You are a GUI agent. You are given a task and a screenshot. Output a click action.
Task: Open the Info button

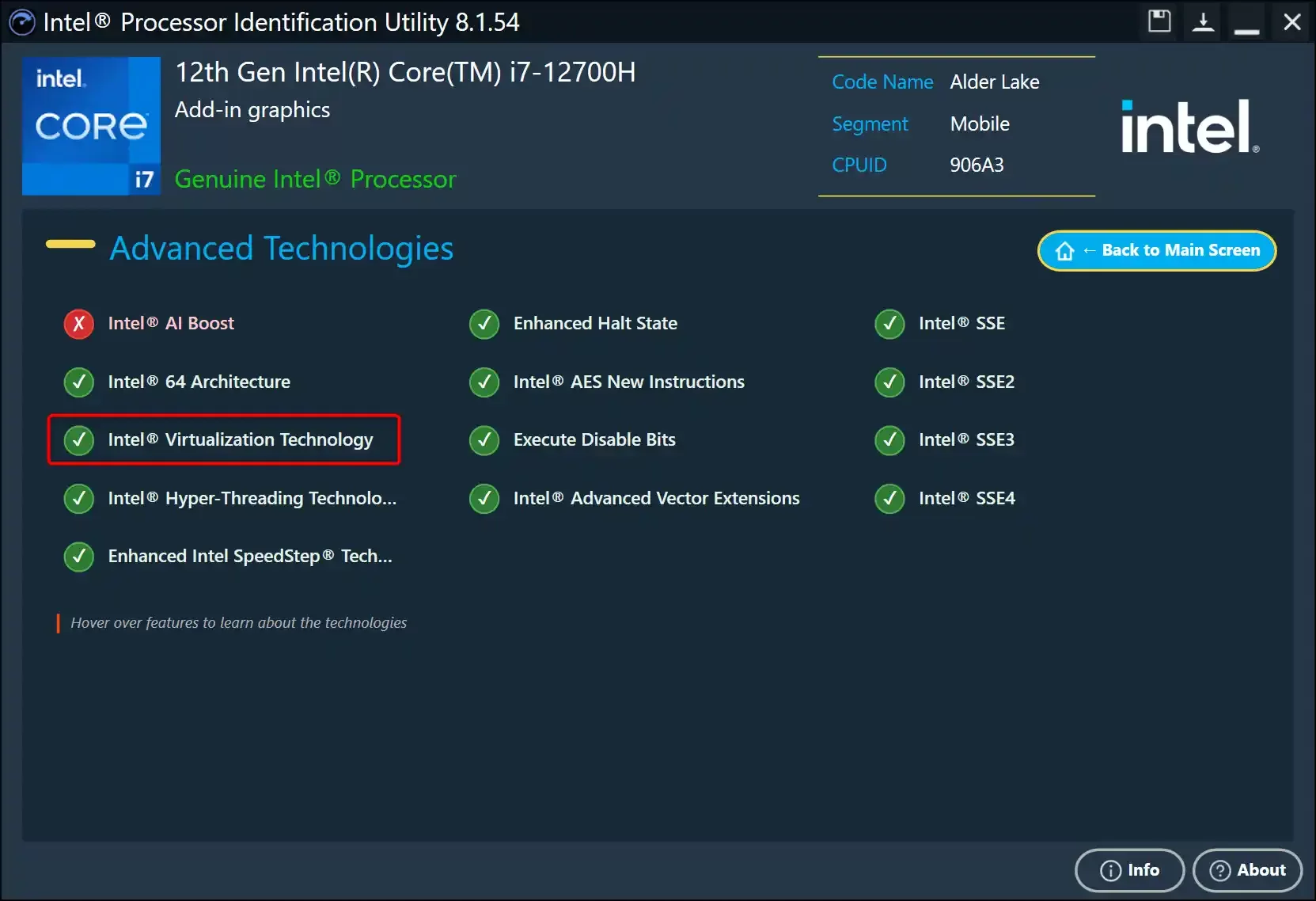coord(1129,870)
